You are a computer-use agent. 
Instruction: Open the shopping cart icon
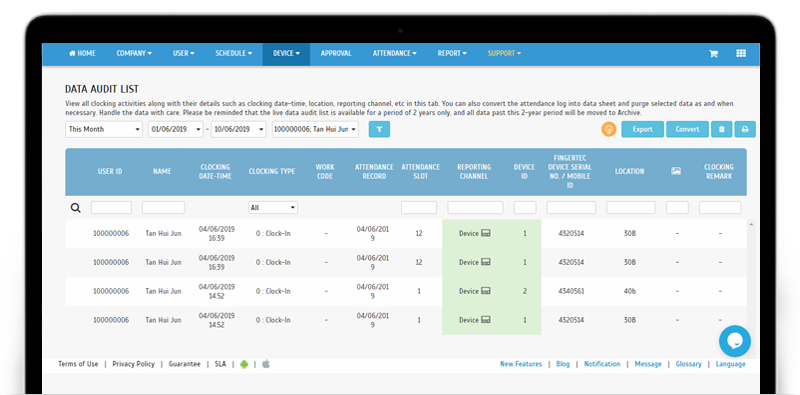tap(713, 54)
